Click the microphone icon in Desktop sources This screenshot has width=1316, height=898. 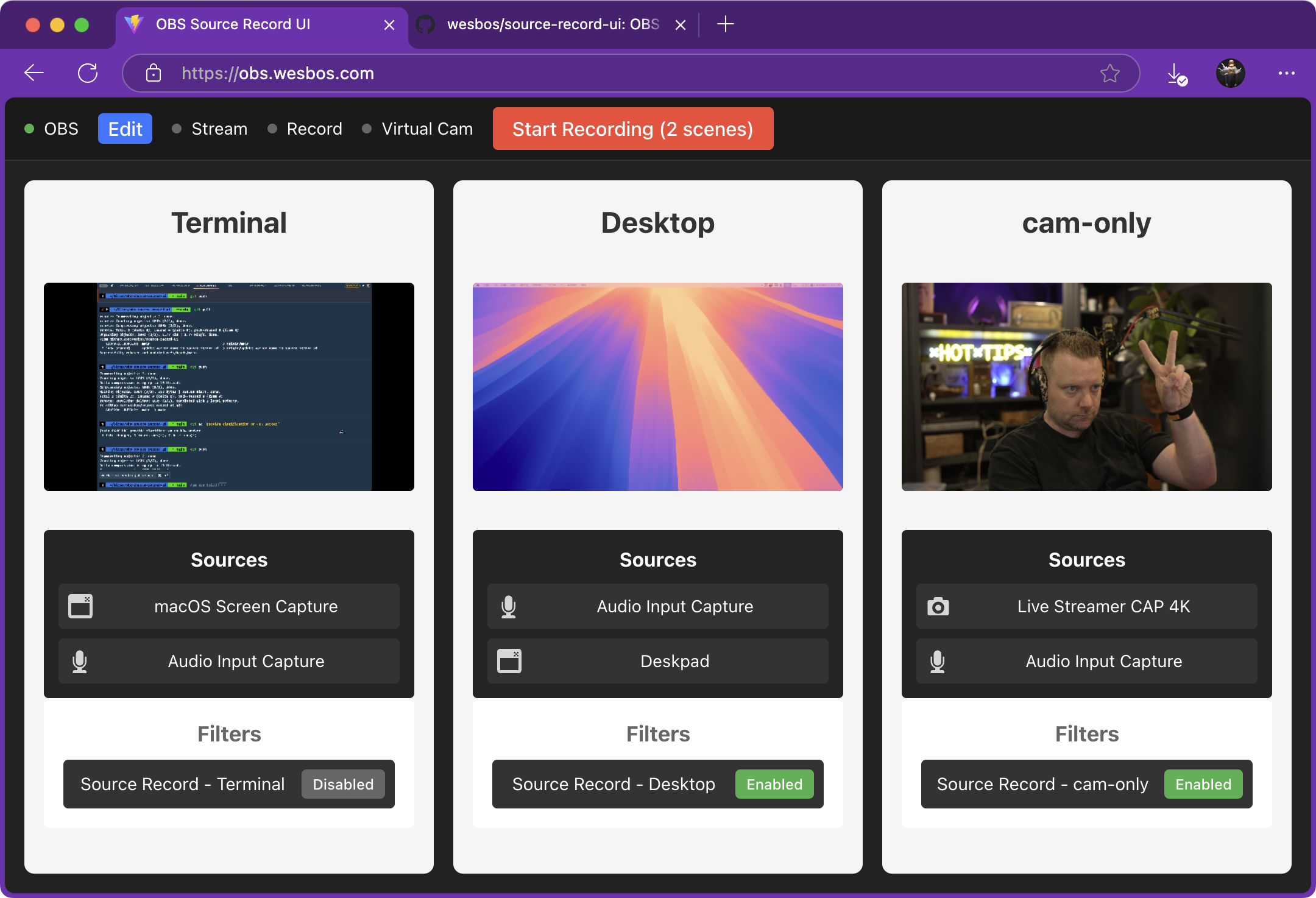[510, 606]
